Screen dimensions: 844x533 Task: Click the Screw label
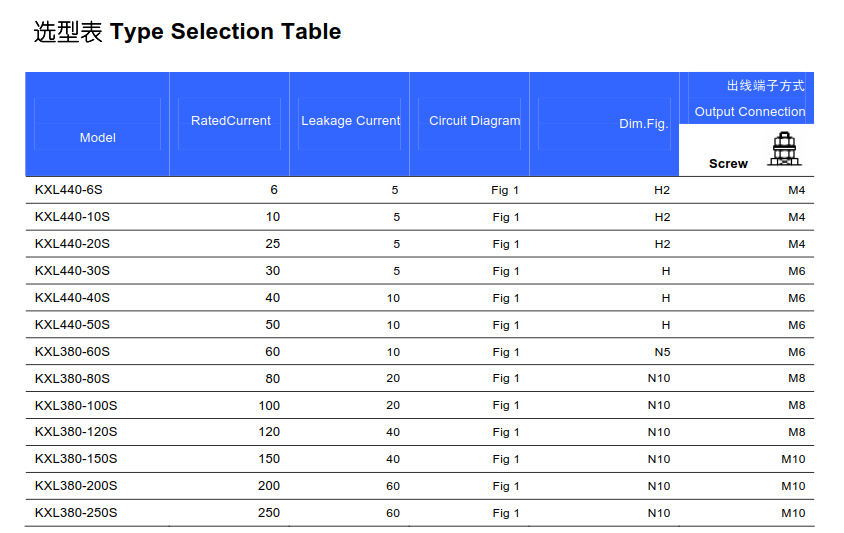coord(728,164)
